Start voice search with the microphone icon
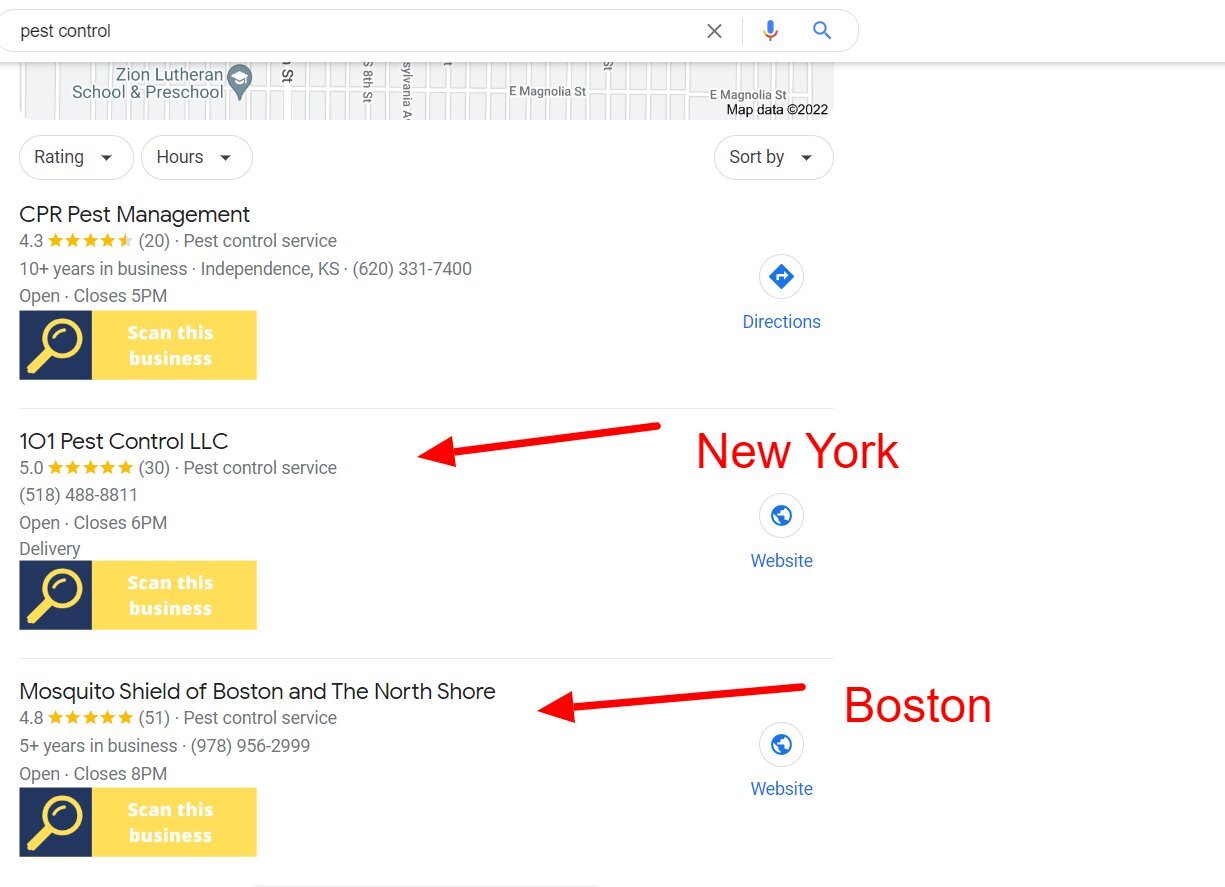 (769, 31)
